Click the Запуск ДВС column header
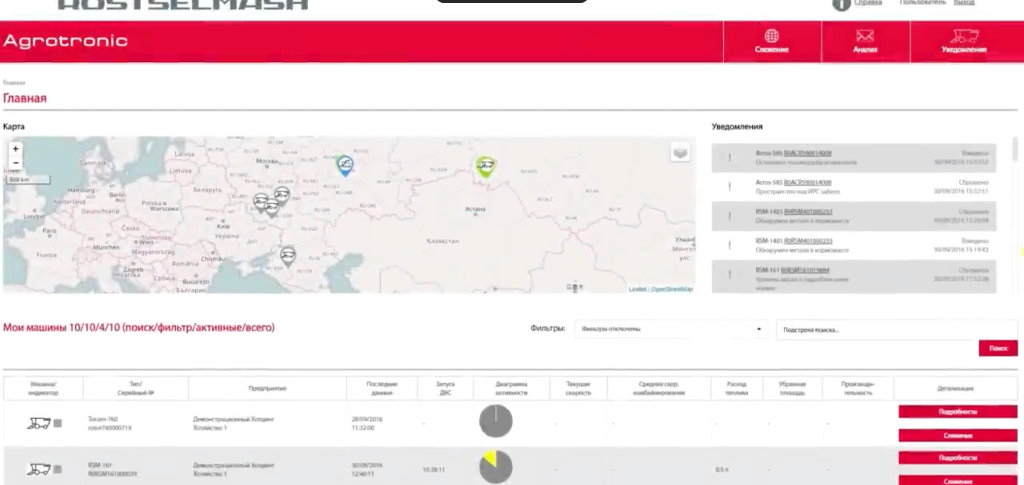Viewport: 1024px width, 485px height. coord(445,388)
